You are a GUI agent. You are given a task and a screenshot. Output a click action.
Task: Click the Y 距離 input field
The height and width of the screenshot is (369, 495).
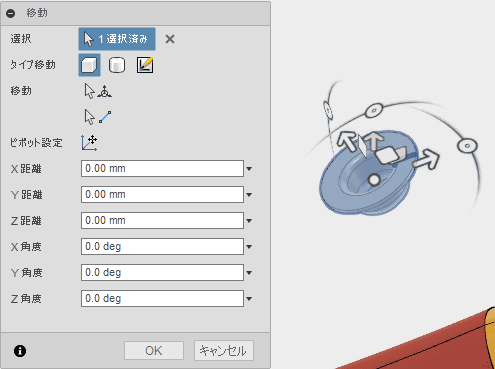[x=162, y=195]
